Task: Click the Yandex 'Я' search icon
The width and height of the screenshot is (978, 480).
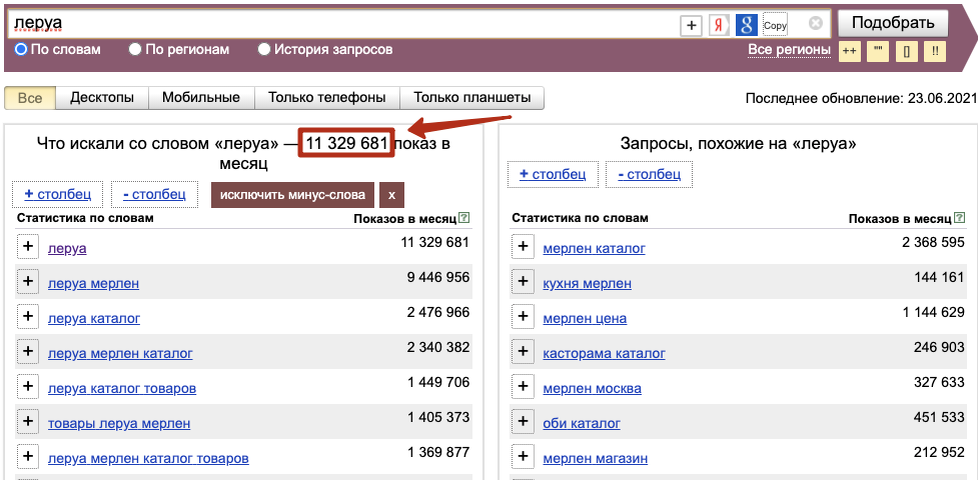Action: pyautogui.click(x=719, y=26)
